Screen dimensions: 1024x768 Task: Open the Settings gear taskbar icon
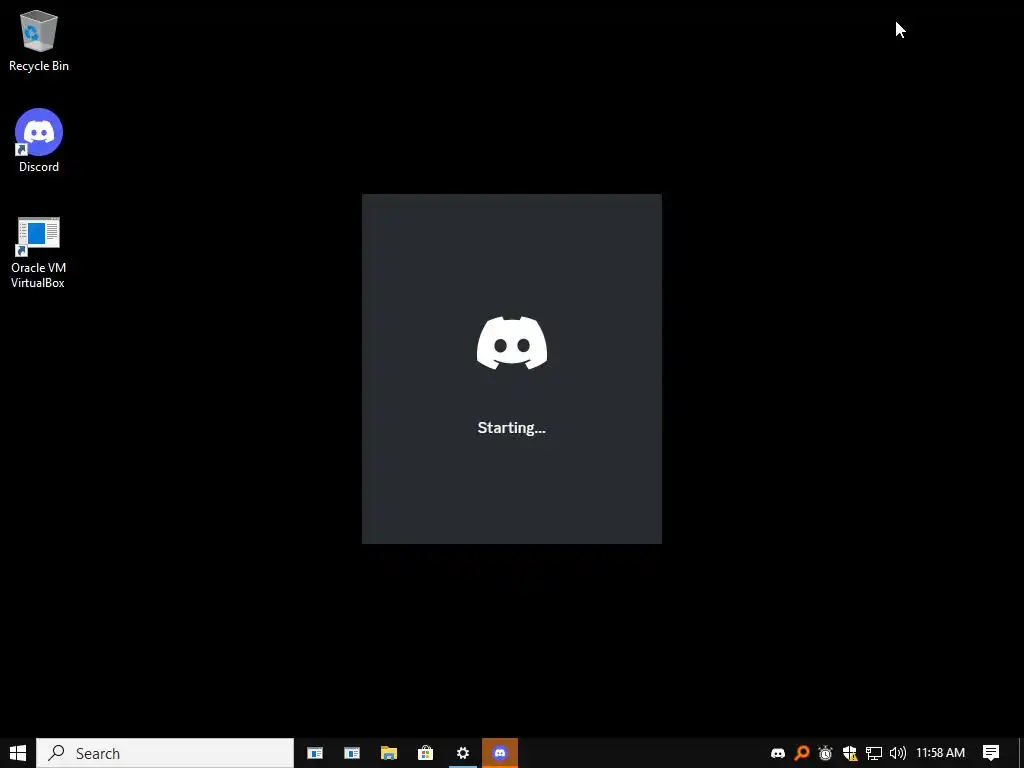pos(463,753)
